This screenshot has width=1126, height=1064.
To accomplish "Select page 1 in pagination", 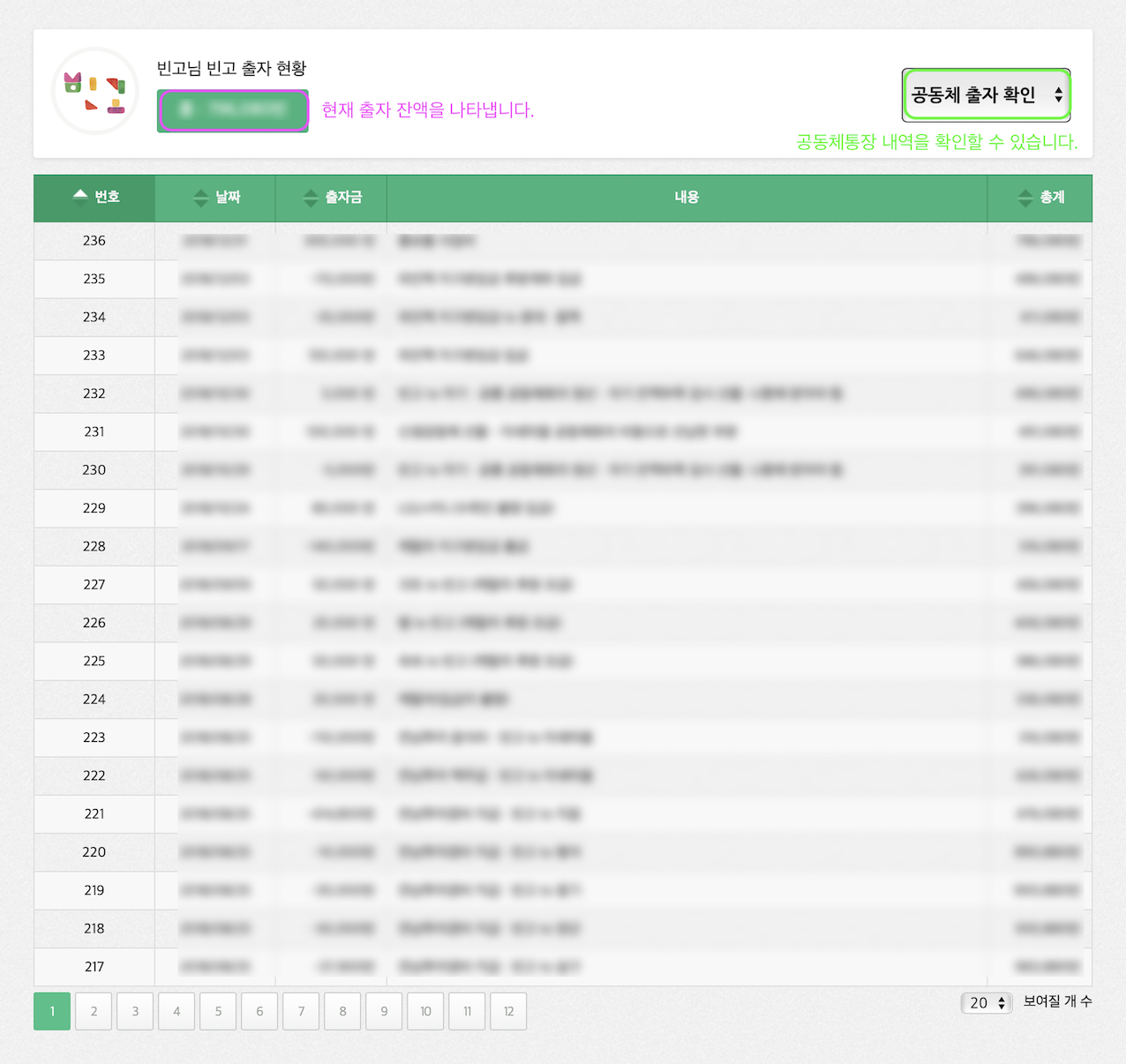I will [x=52, y=1011].
